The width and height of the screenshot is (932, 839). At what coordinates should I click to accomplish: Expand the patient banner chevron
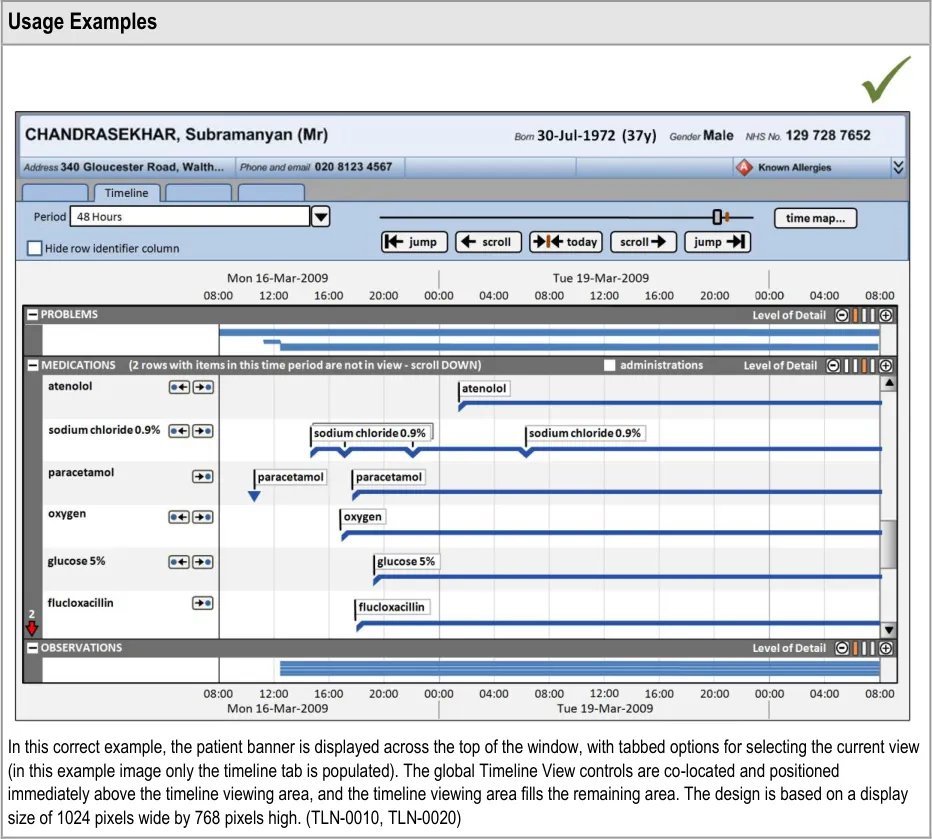(x=898, y=168)
